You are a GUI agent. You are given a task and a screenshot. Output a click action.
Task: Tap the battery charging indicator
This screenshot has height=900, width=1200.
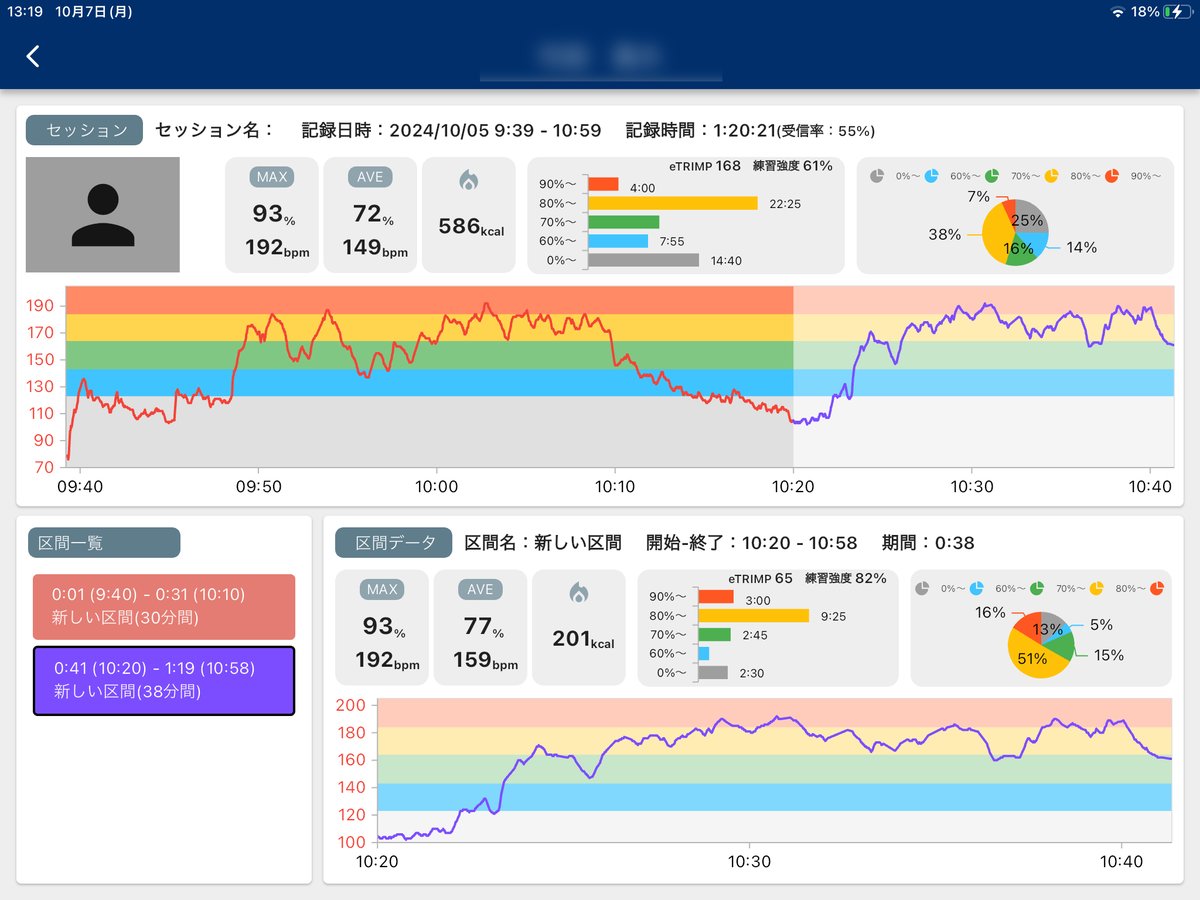click(1177, 12)
